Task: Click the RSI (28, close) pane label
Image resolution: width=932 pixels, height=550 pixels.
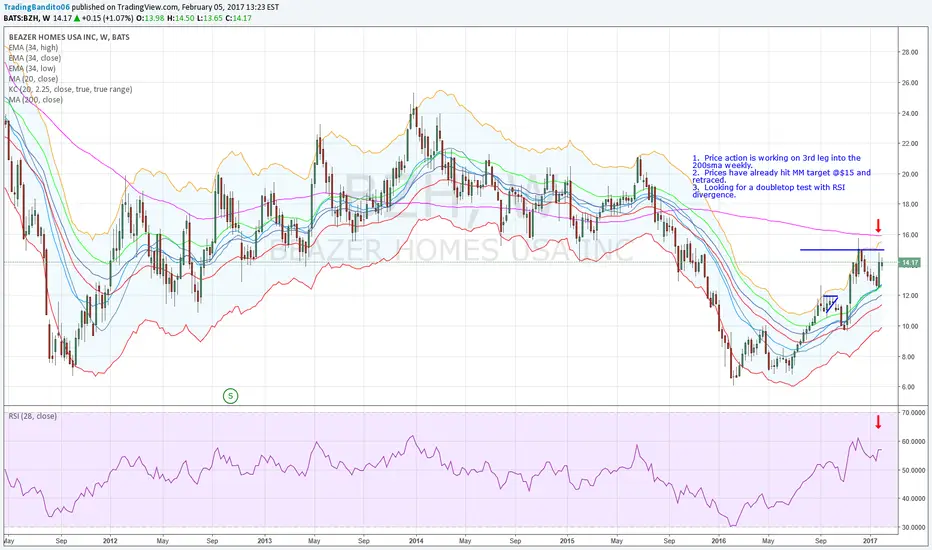Action: click(33, 416)
